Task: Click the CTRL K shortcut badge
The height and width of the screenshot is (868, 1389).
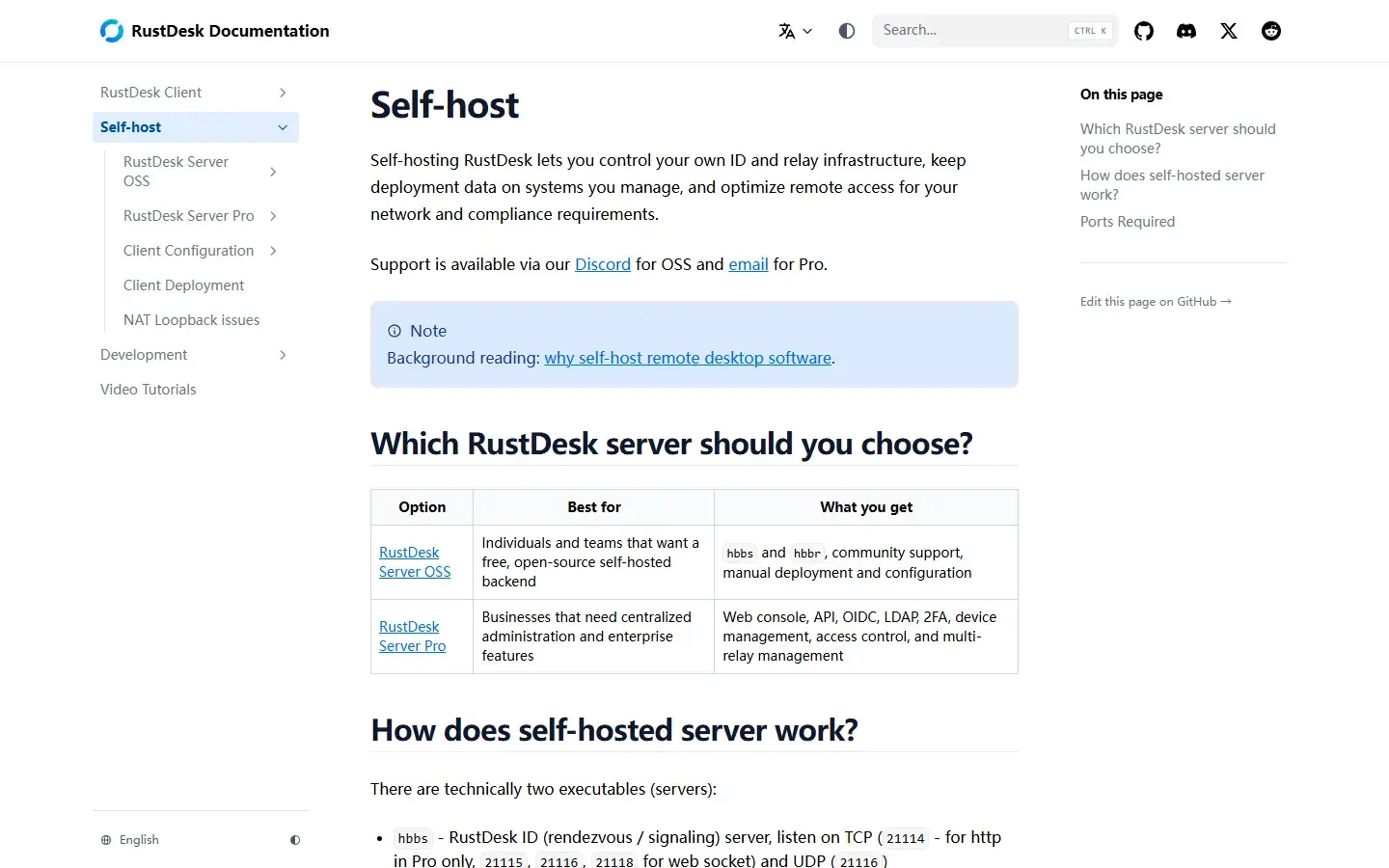Action: pyautogui.click(x=1091, y=31)
